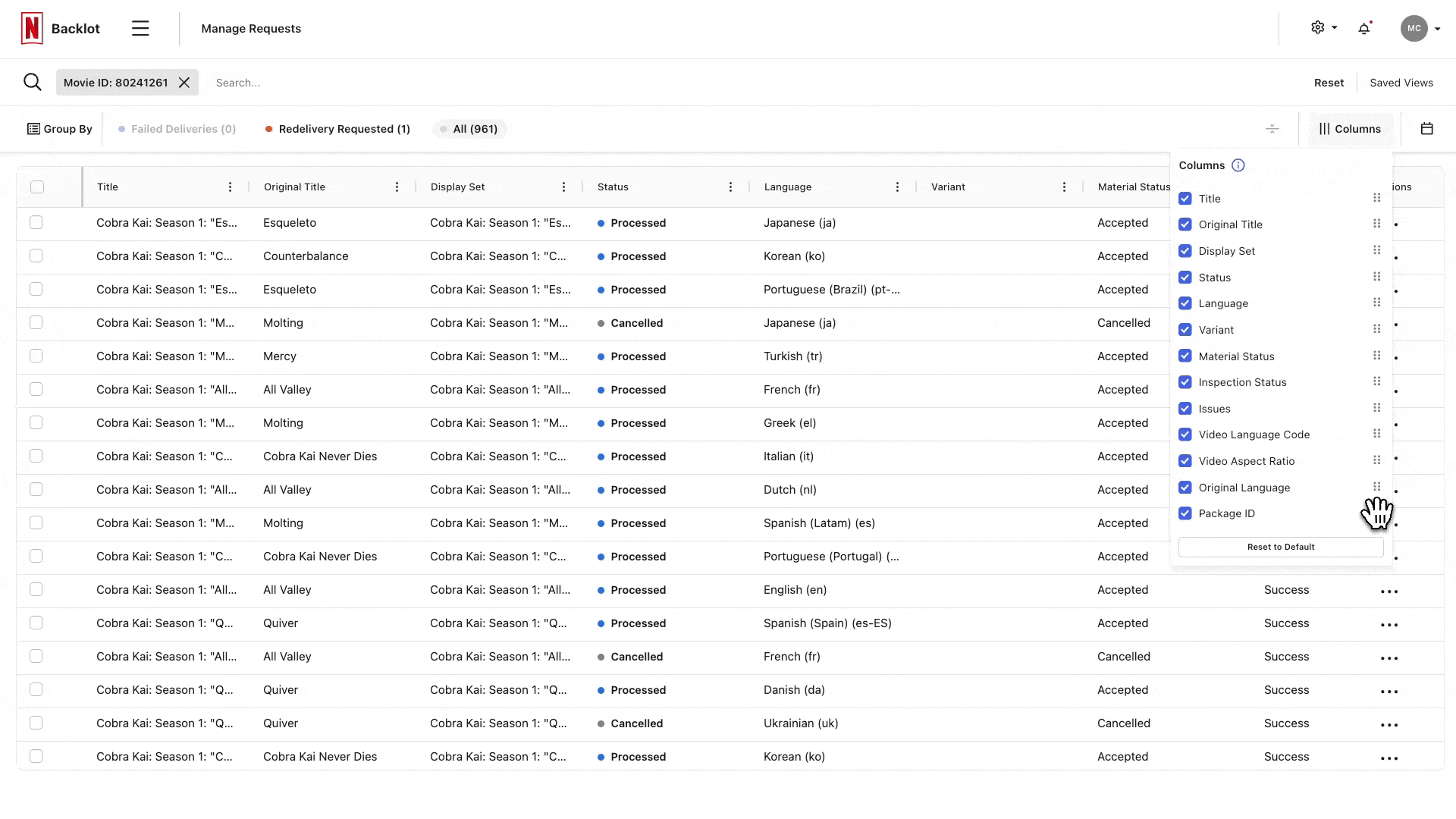Open the calendar date filter icon
The height and width of the screenshot is (819, 1456).
(x=1429, y=129)
